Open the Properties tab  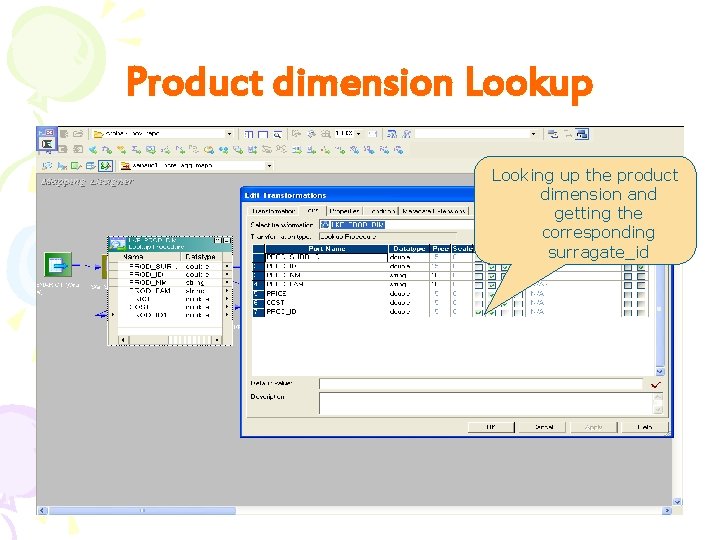344,211
